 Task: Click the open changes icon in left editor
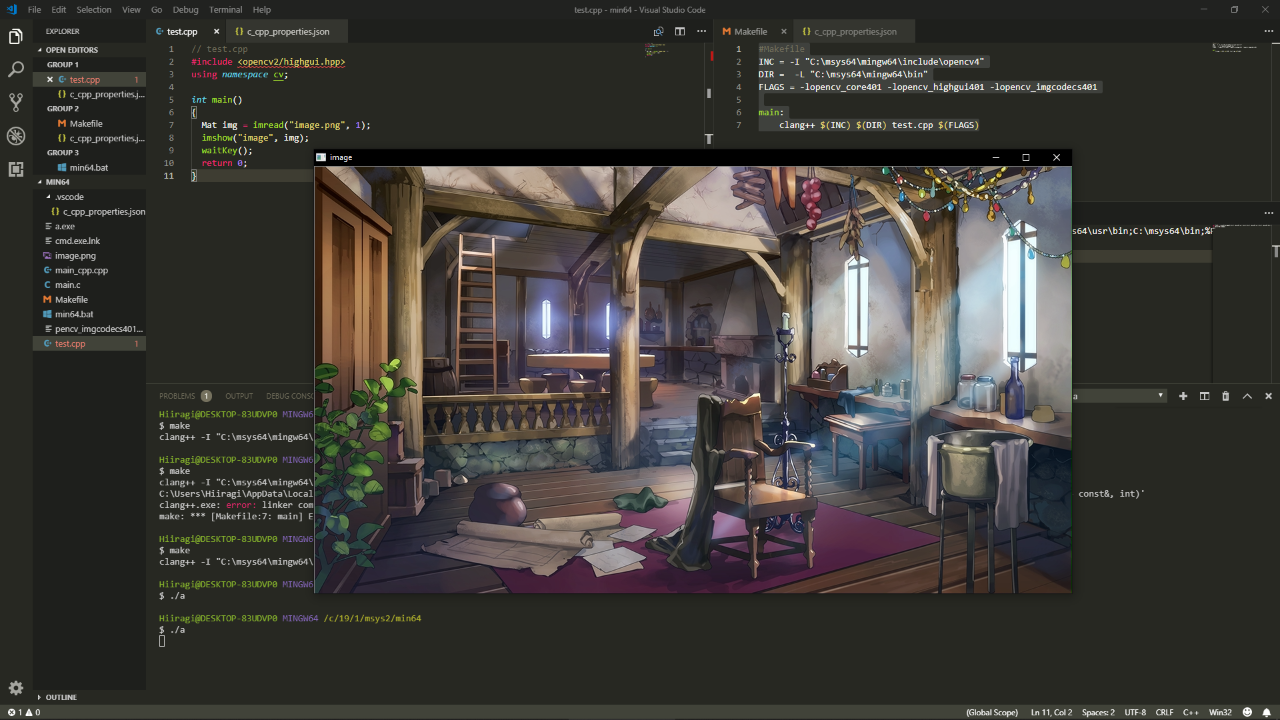[658, 31]
